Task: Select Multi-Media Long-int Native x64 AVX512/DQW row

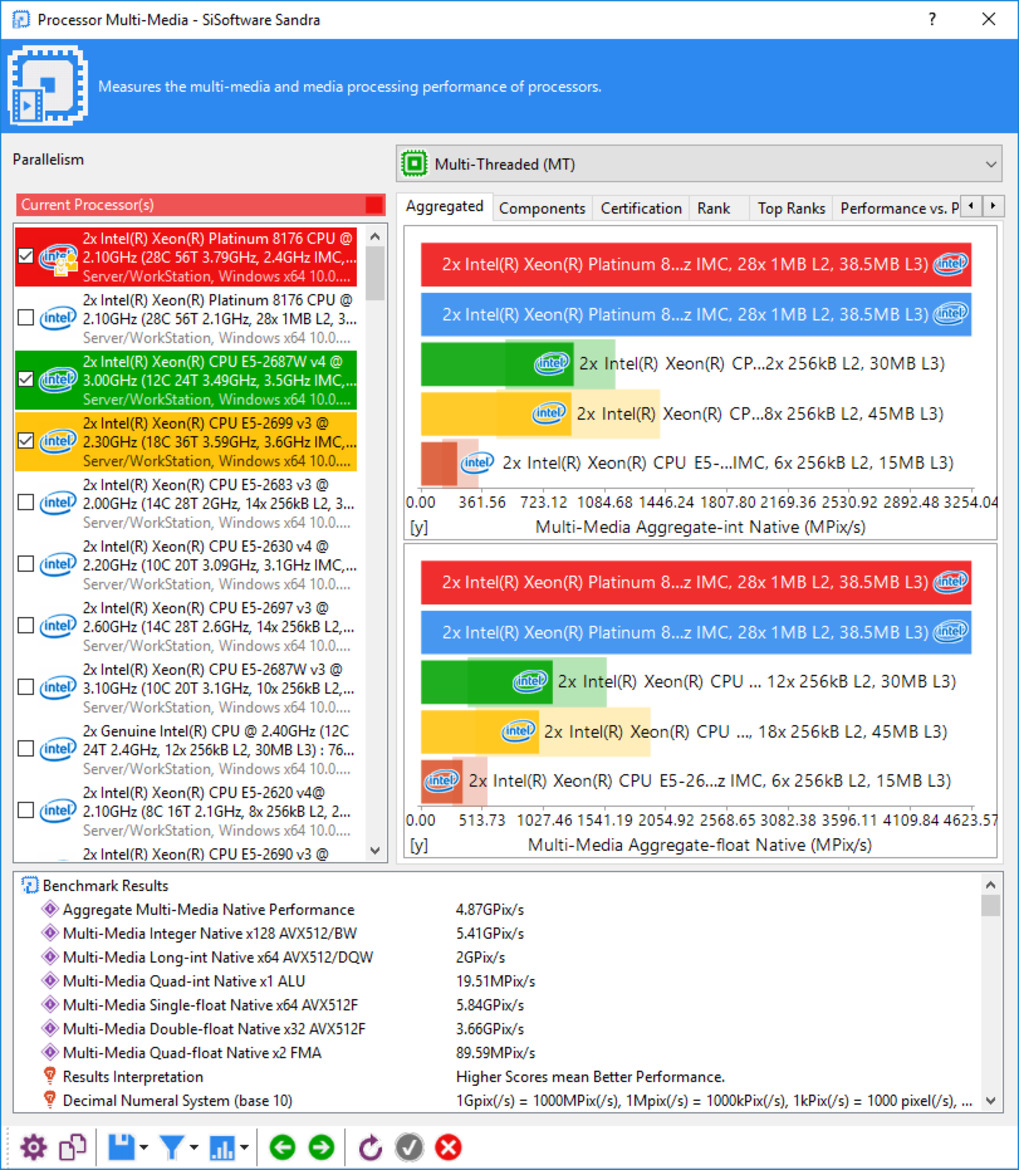Action: [x=498, y=957]
